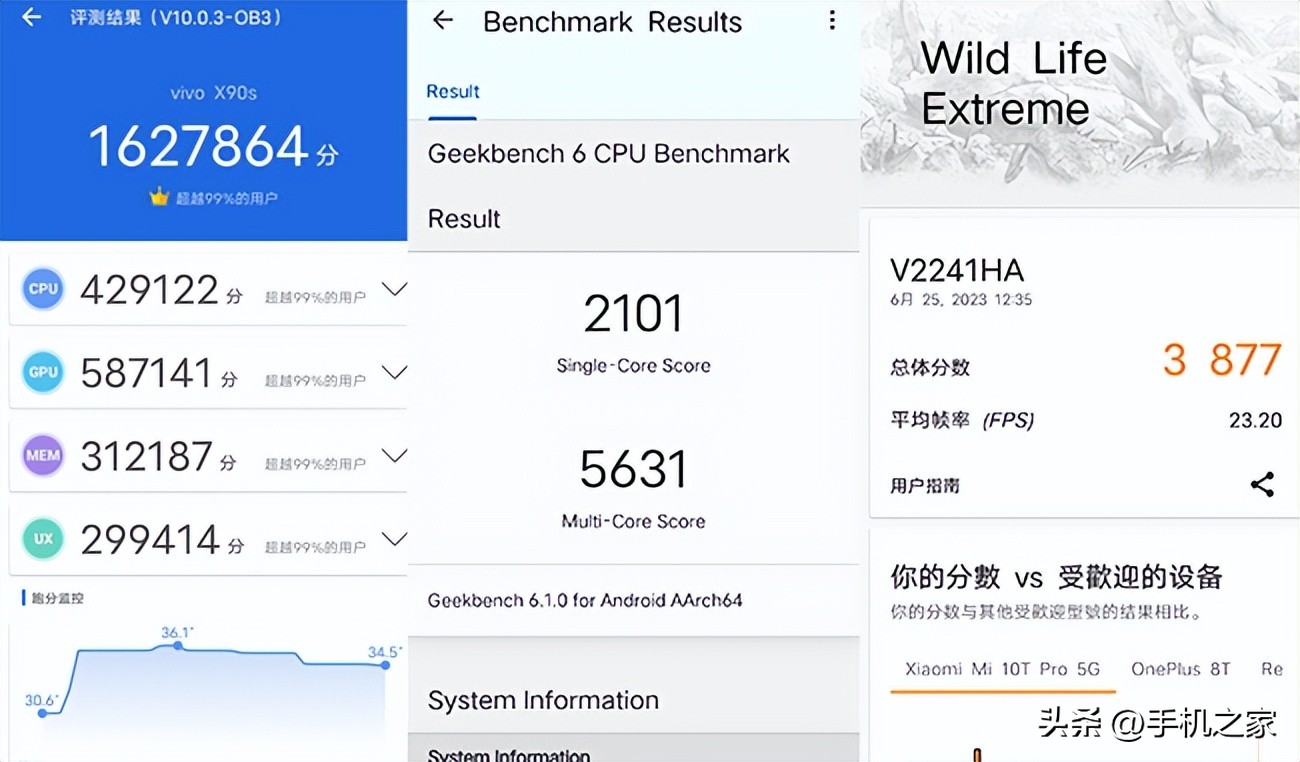Select the MEM score icon
Screen dimensions: 1300x762
coord(42,455)
